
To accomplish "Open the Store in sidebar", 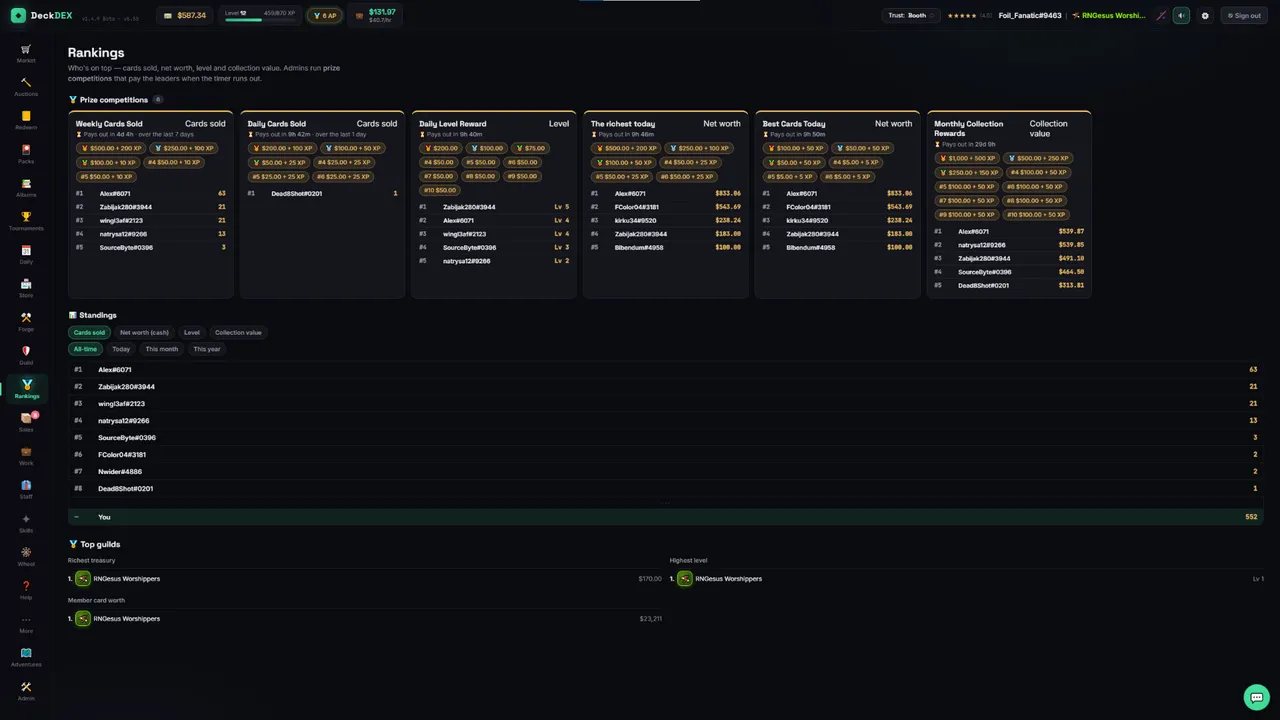I will (x=26, y=288).
